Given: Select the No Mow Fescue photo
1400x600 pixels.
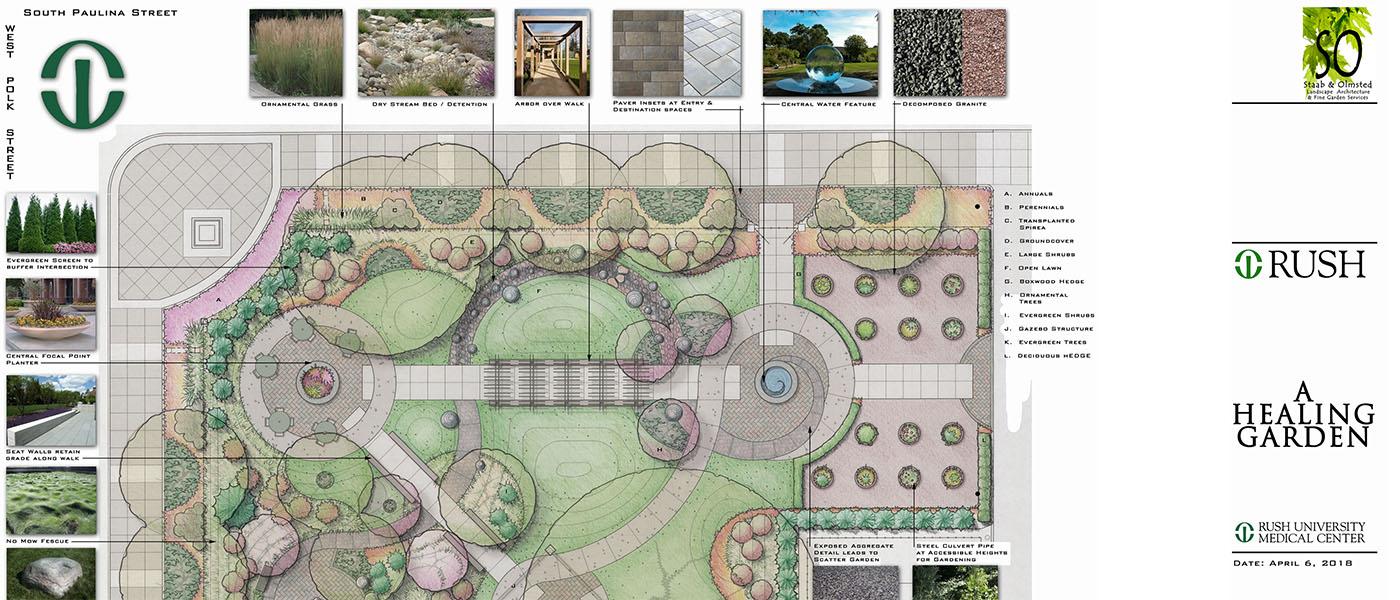Looking at the screenshot, I should click(51, 500).
